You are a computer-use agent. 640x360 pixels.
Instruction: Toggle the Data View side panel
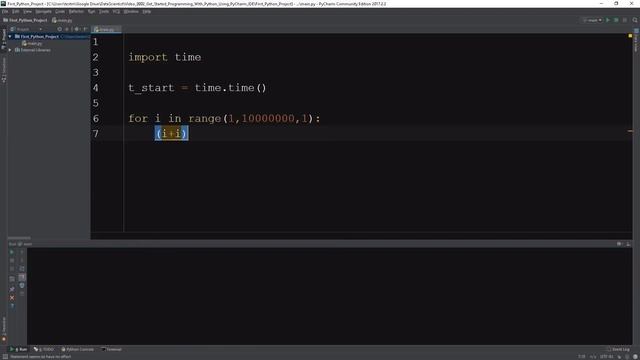tap(636, 41)
